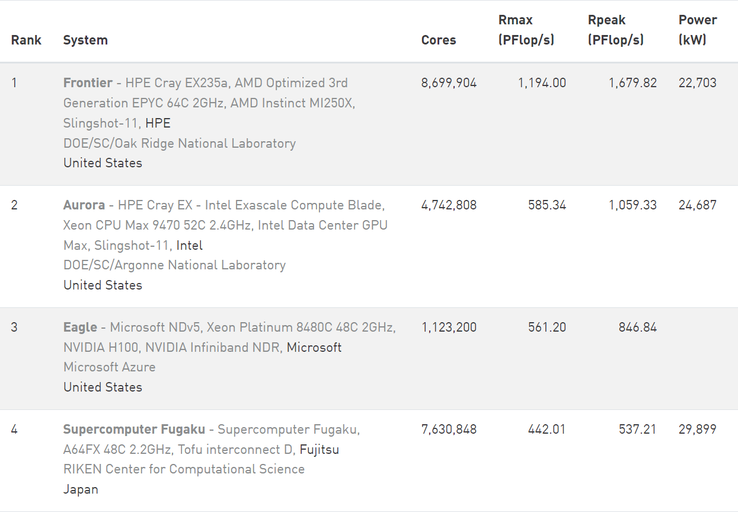Screen dimensions: 738x512
Task: Select Fugaku Rpeak value 537.21
Action: pos(637,429)
